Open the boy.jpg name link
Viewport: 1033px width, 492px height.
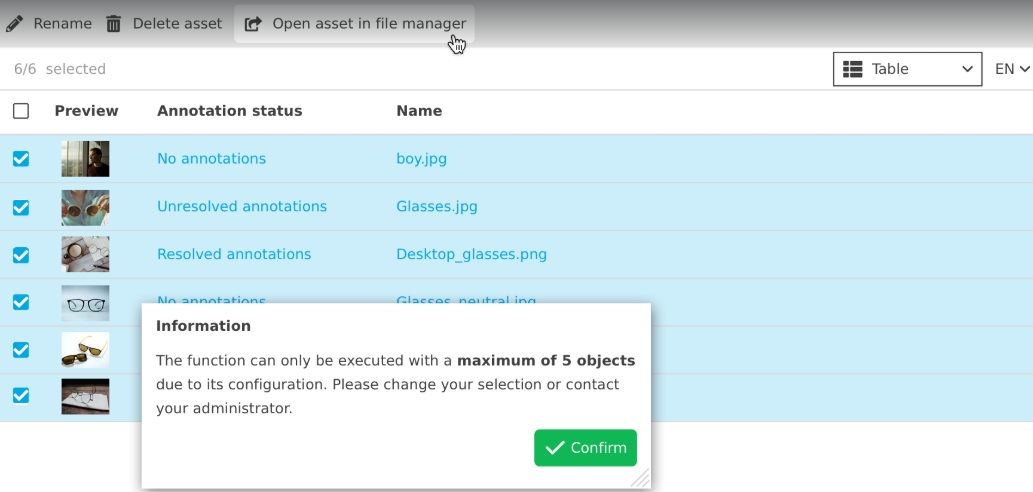click(421, 159)
